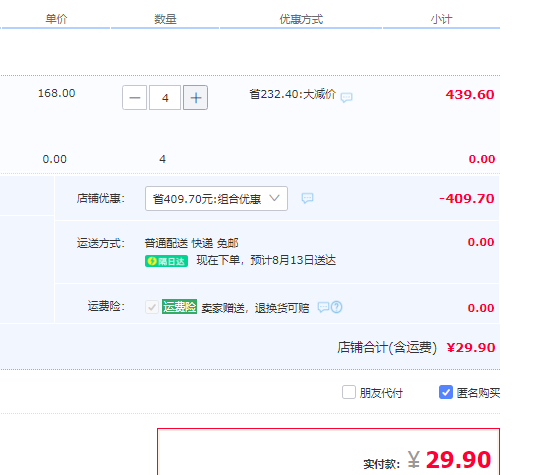Click the 普通配送 快递 免邮 shipping text
Screen dimensions: 535x475
(191, 243)
